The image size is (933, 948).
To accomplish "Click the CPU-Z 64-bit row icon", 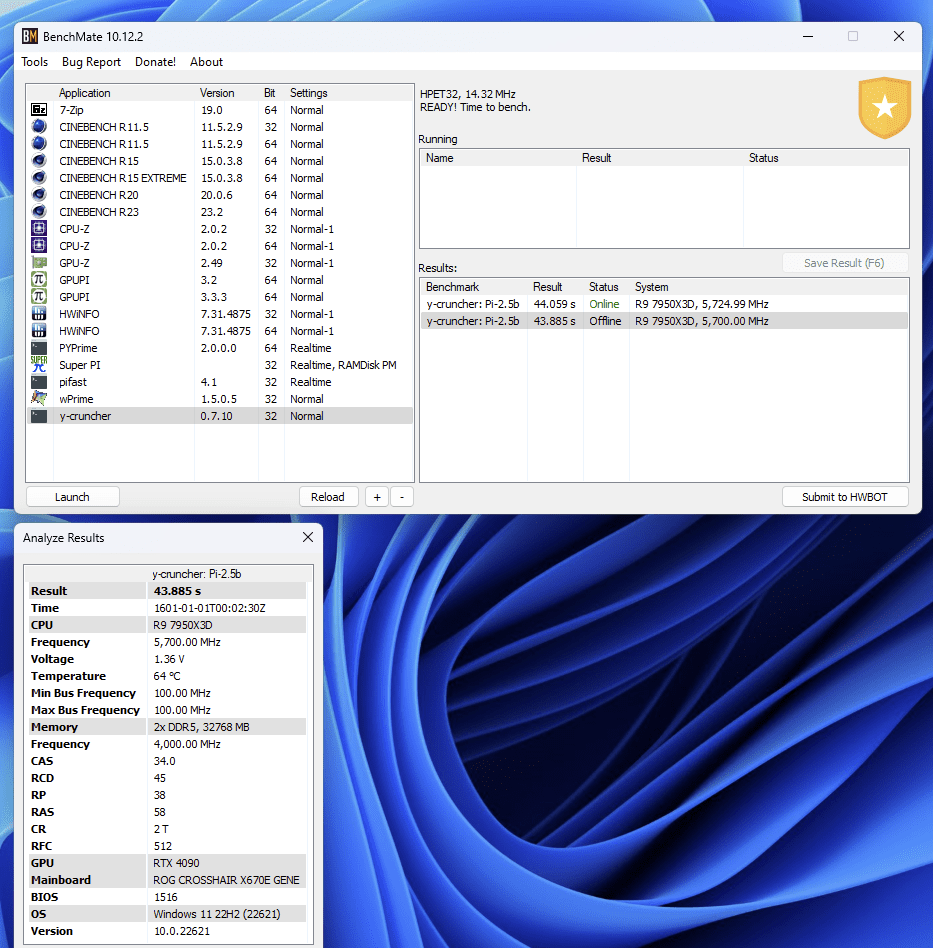I will pyautogui.click(x=39, y=245).
